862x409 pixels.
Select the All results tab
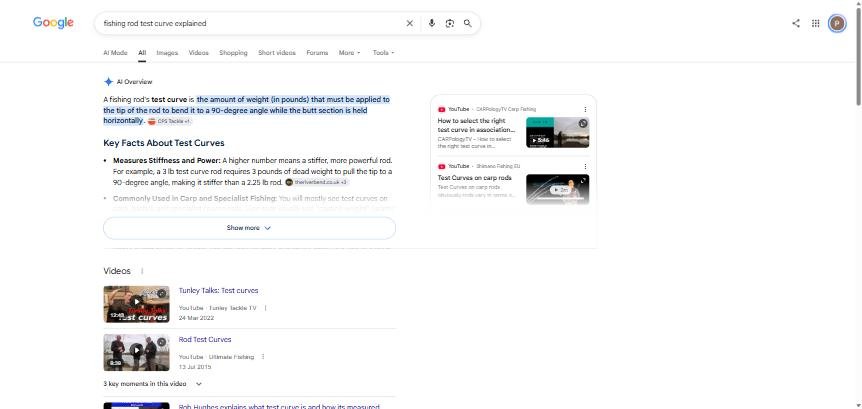pos(142,53)
